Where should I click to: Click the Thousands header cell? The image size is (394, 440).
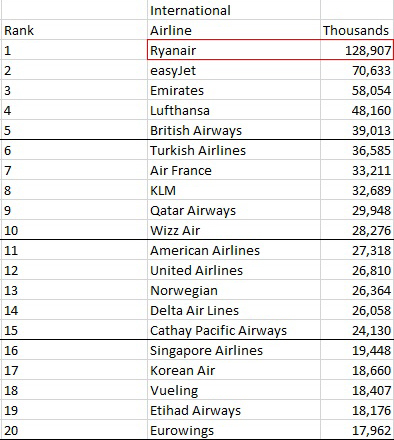point(357,30)
